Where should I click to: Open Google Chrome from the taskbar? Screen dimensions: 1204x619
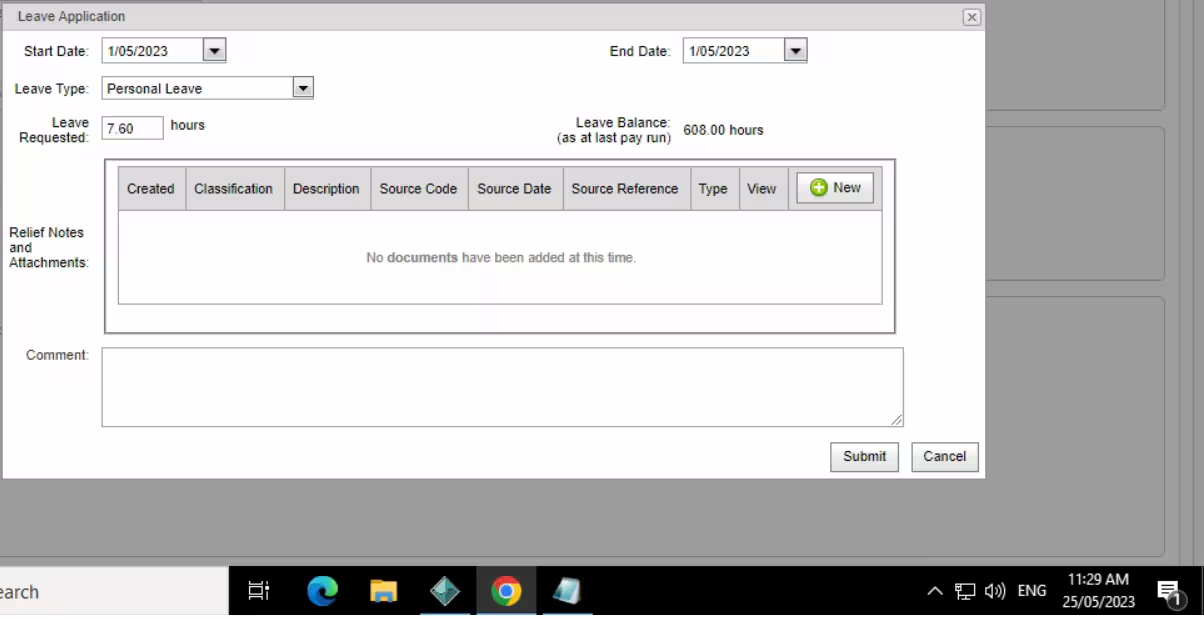tap(506, 591)
